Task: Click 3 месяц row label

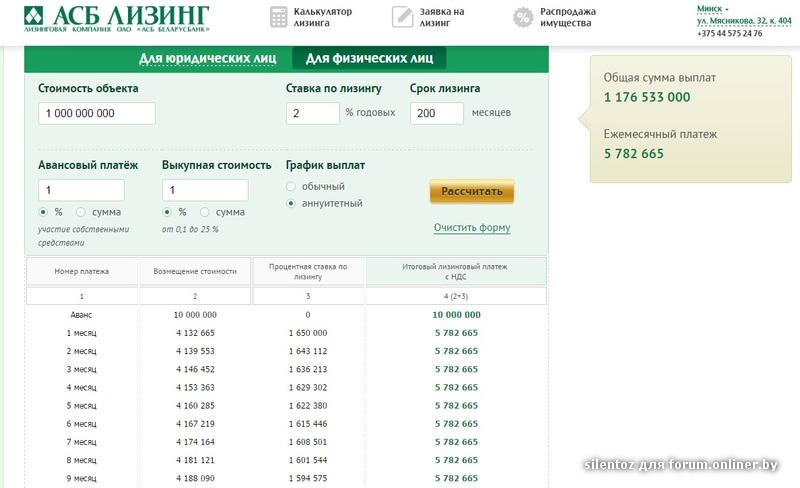Action: [x=82, y=369]
